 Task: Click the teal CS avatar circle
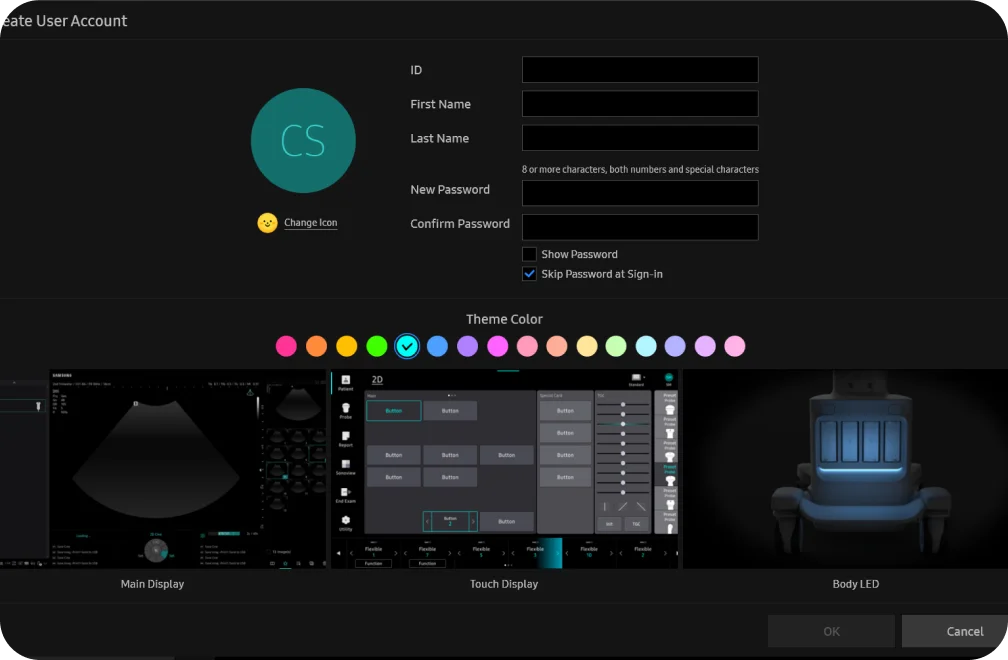coord(303,141)
